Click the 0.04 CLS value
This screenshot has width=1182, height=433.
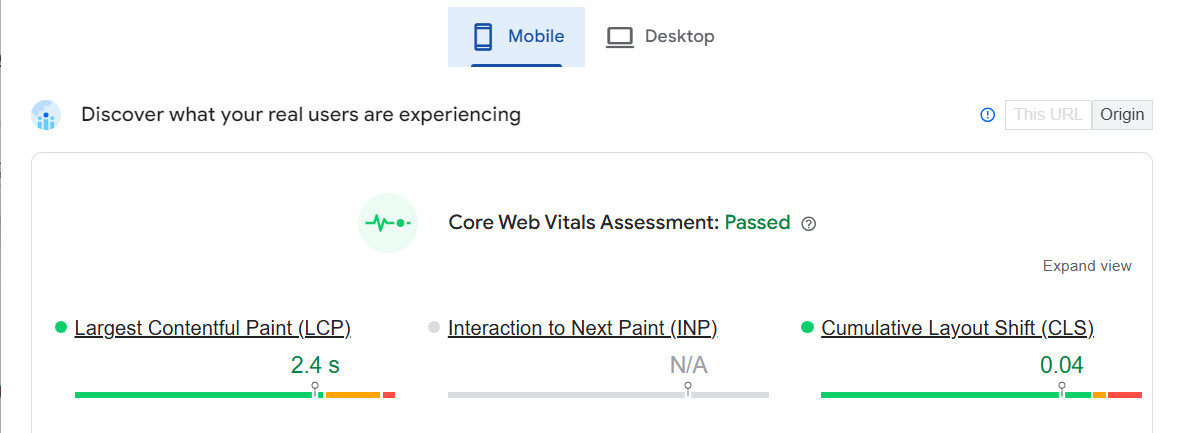coord(1061,365)
